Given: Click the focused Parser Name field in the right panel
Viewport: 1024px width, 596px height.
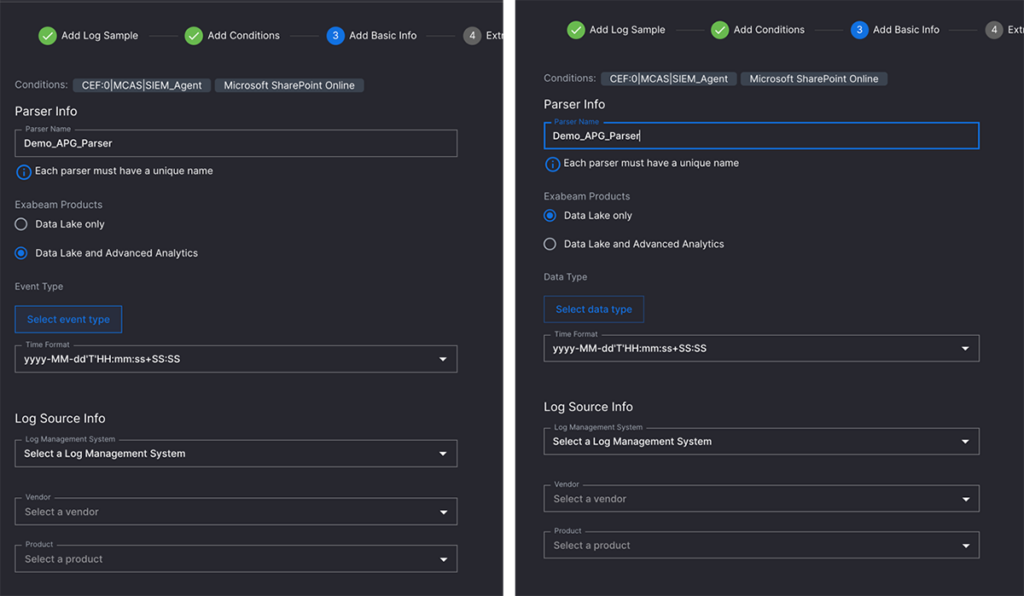Looking at the screenshot, I should tap(761, 136).
